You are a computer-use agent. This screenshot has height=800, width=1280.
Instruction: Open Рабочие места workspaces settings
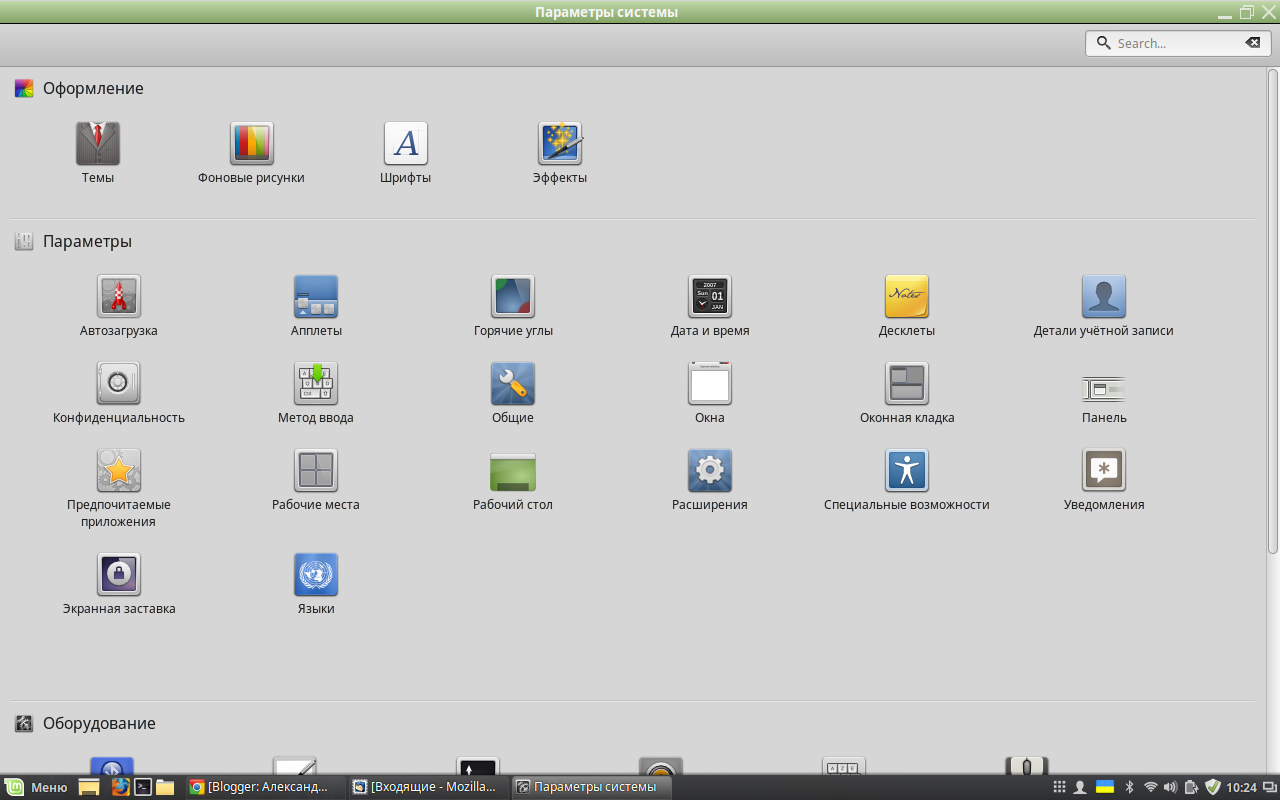click(x=316, y=471)
